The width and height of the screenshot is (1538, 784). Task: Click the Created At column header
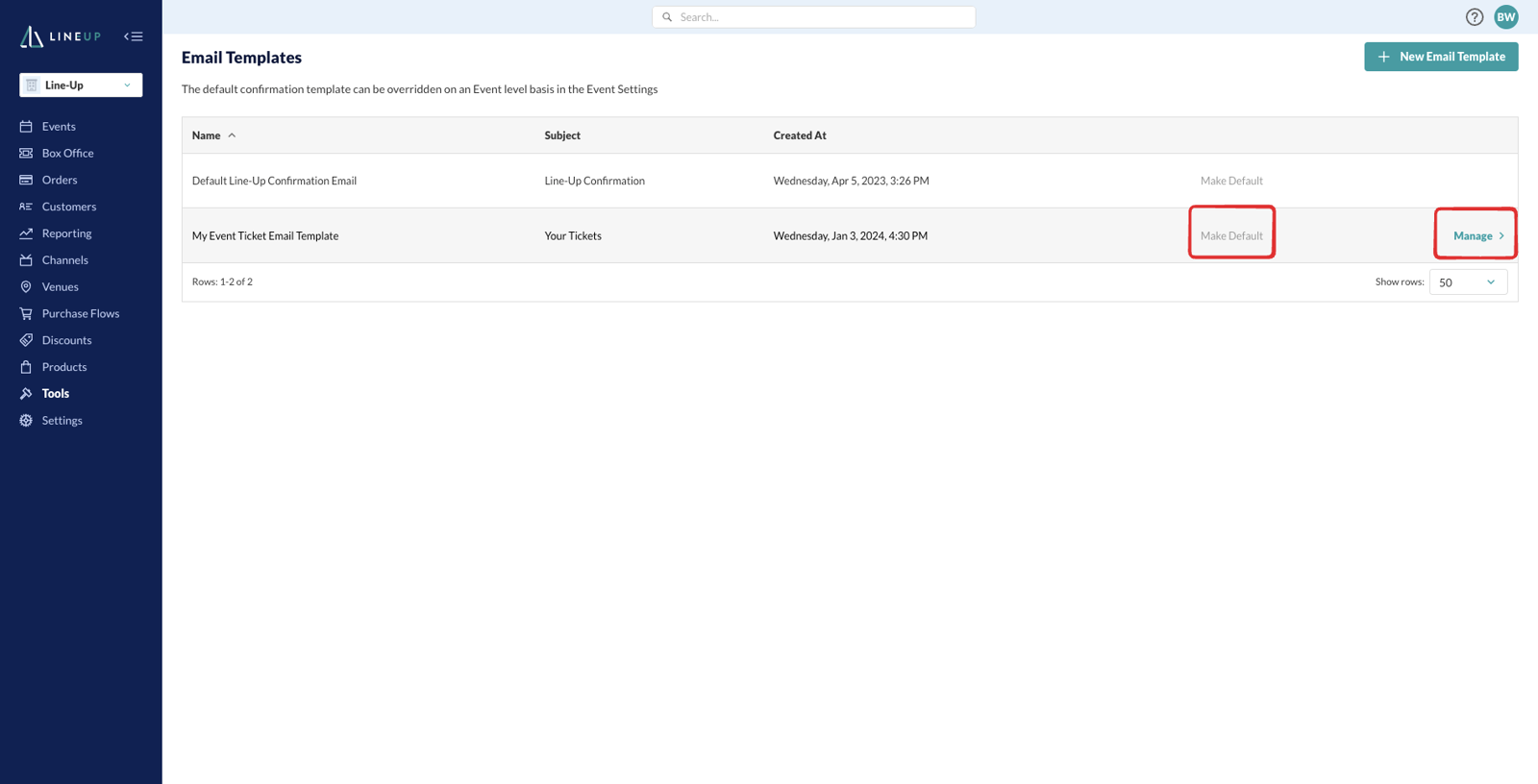pyautogui.click(x=800, y=135)
